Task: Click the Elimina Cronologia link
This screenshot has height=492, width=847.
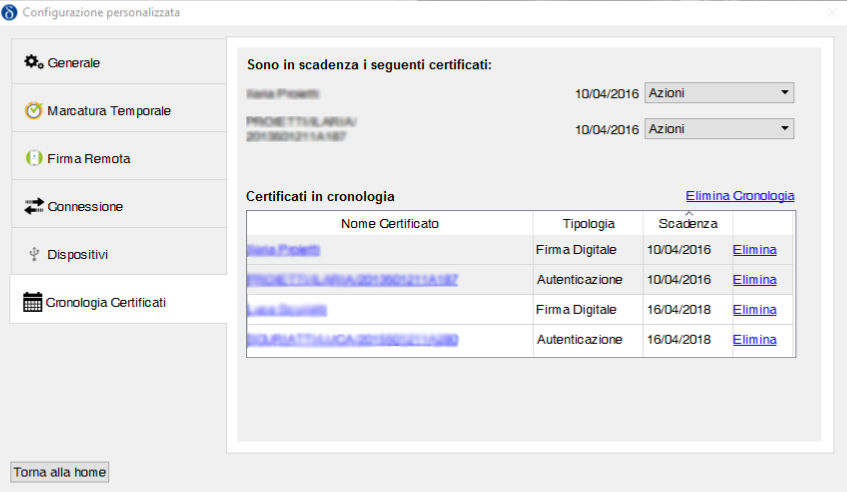Action: point(740,196)
